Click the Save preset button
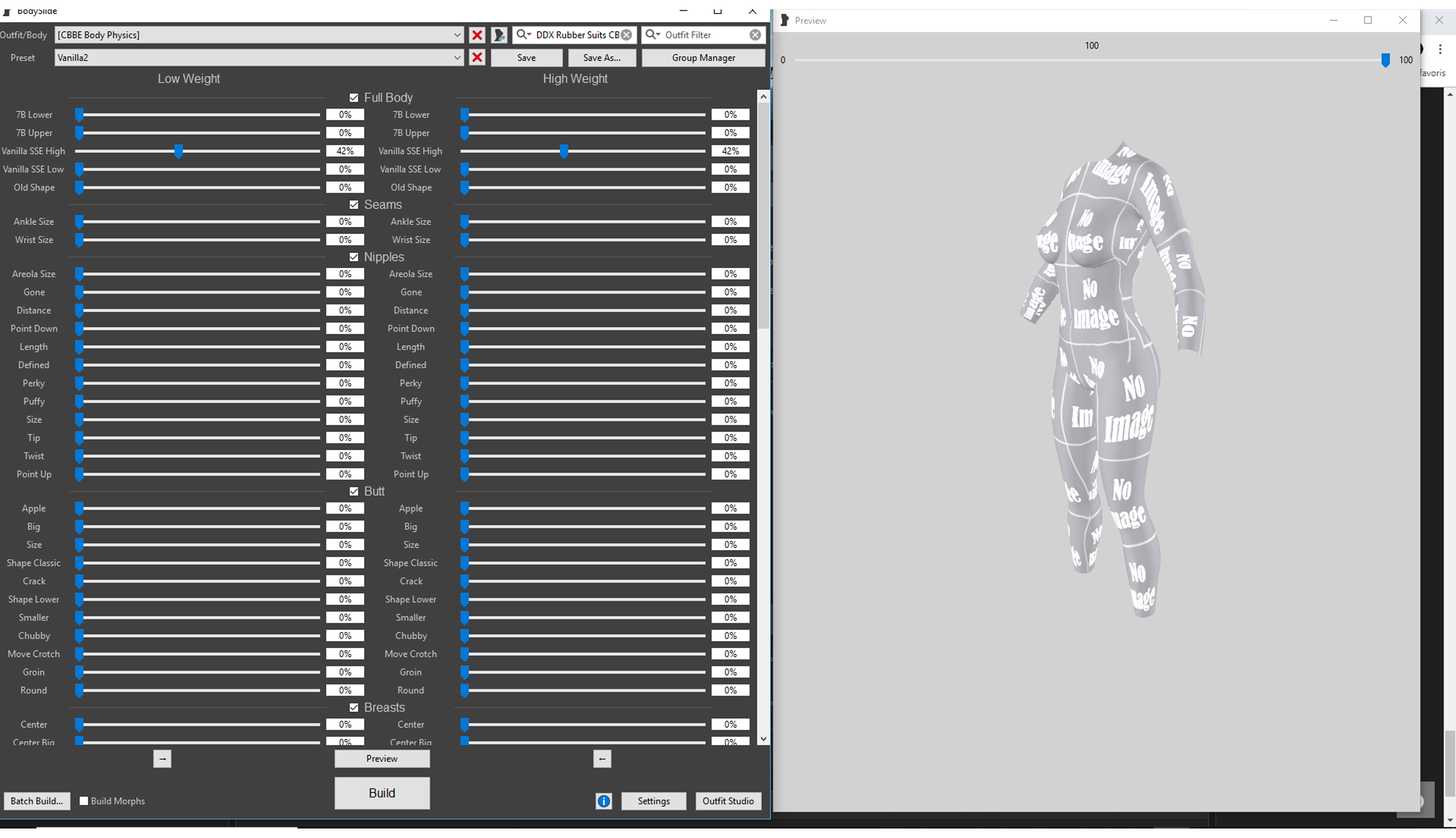 526,58
